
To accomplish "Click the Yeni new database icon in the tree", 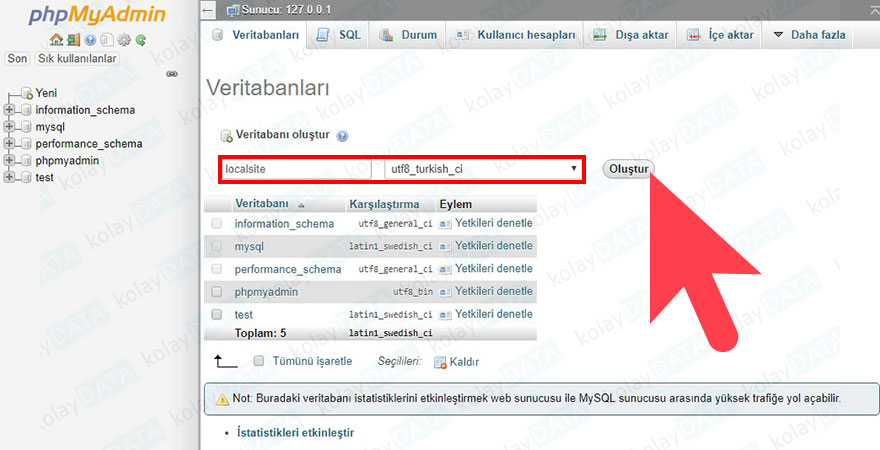I will tap(27, 93).
